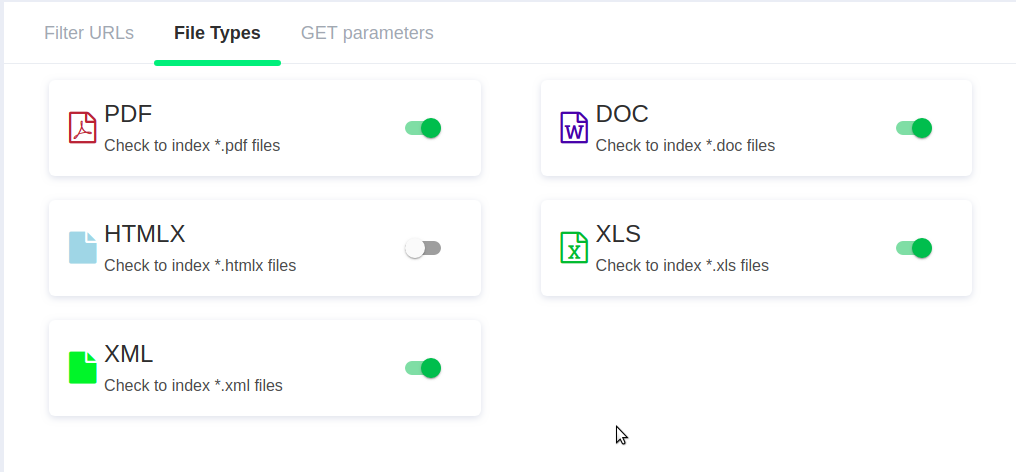Screen dimensions: 1016x472
Task: Click the PDF heading text
Action: [x=128, y=114]
